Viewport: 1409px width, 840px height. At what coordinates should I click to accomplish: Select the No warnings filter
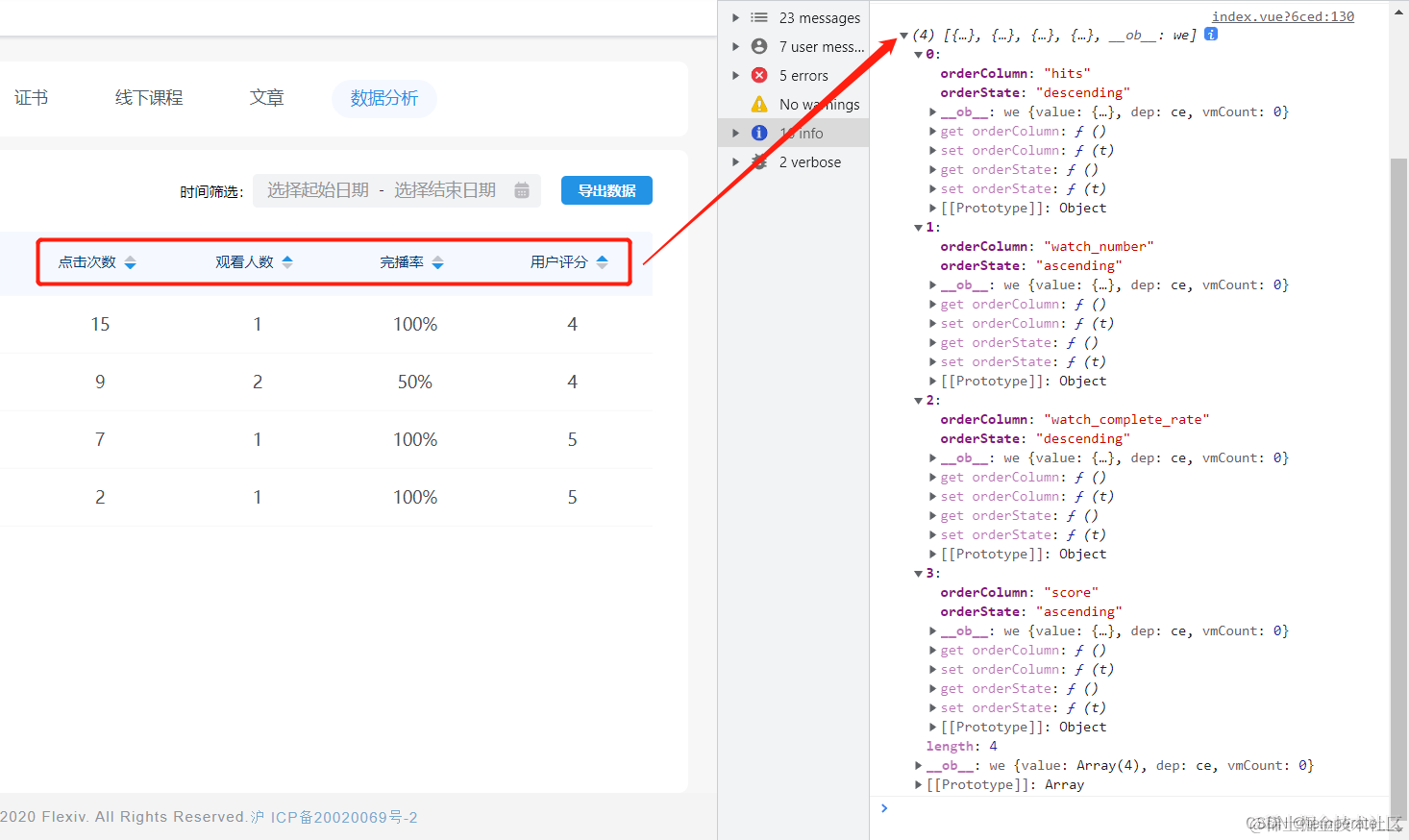tap(794, 104)
